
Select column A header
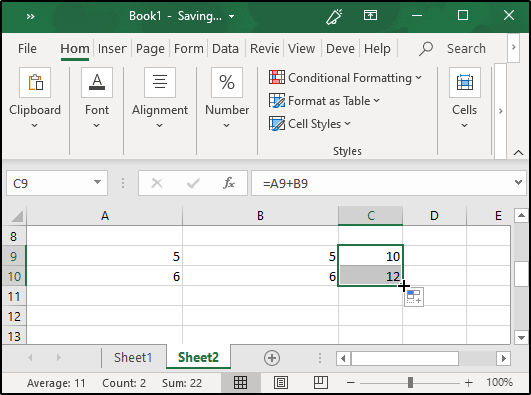pos(105,216)
